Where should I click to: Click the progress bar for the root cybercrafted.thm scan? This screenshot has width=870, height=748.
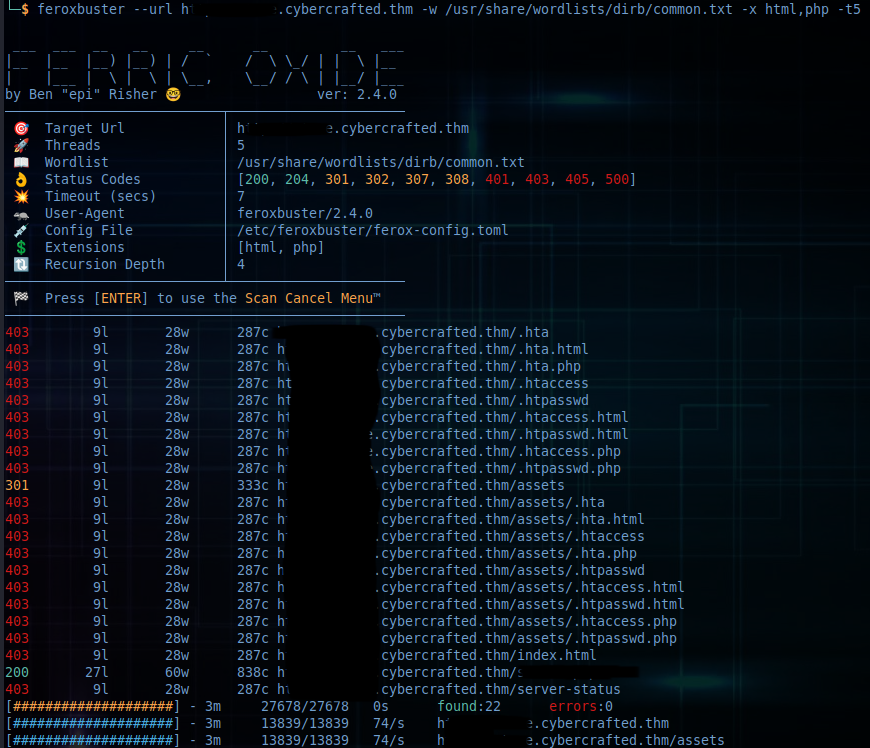(x=93, y=724)
